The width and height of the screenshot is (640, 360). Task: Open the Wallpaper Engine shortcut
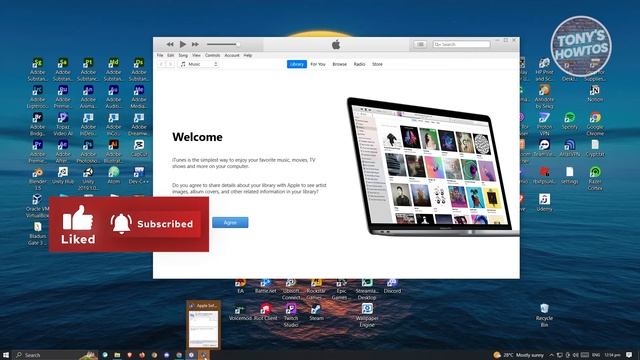[x=367, y=315]
